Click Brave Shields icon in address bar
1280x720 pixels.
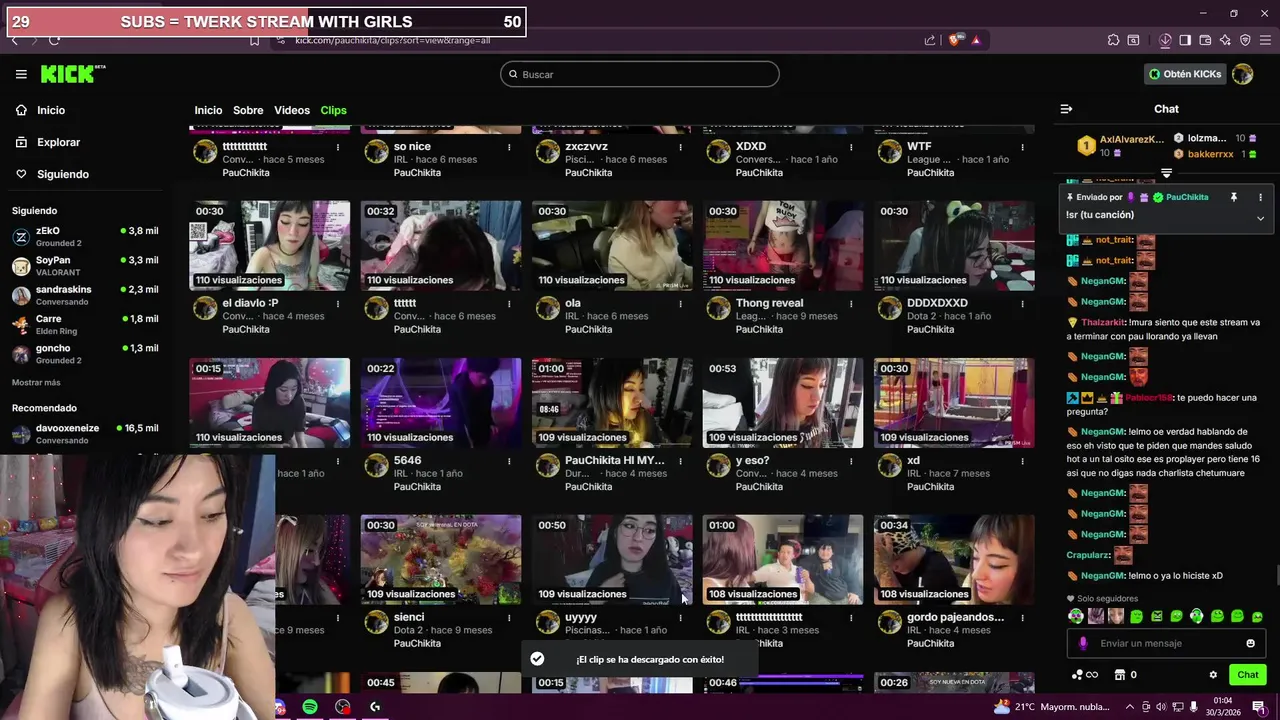pyautogui.click(x=955, y=40)
